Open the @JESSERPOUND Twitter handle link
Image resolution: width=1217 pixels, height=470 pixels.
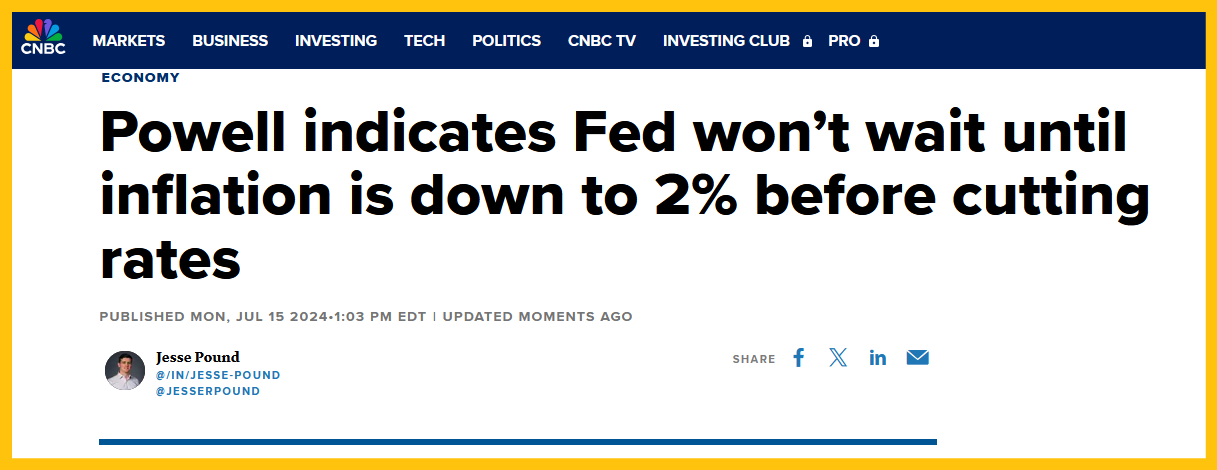(x=208, y=391)
